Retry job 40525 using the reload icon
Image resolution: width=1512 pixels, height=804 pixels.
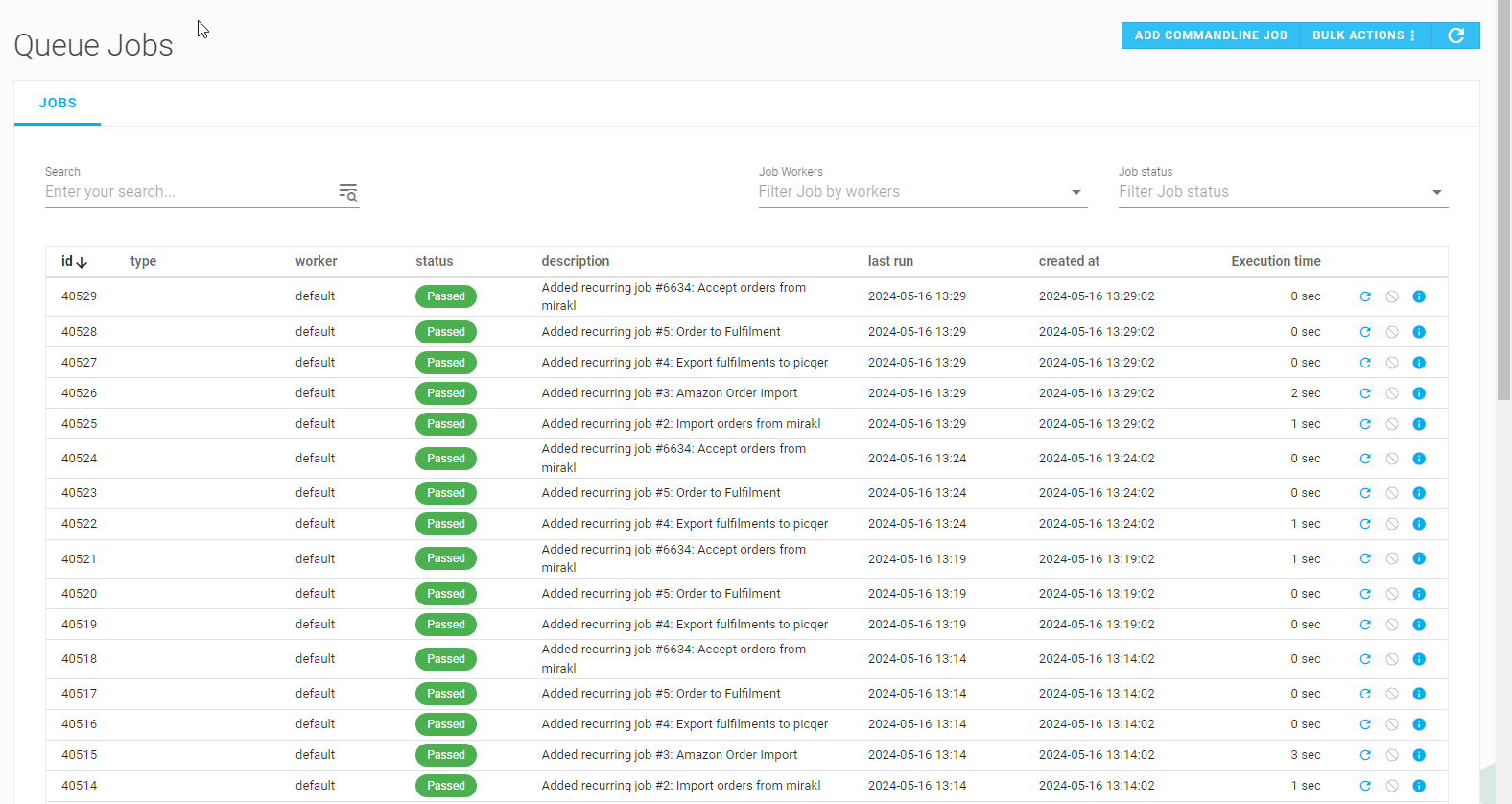click(x=1365, y=424)
